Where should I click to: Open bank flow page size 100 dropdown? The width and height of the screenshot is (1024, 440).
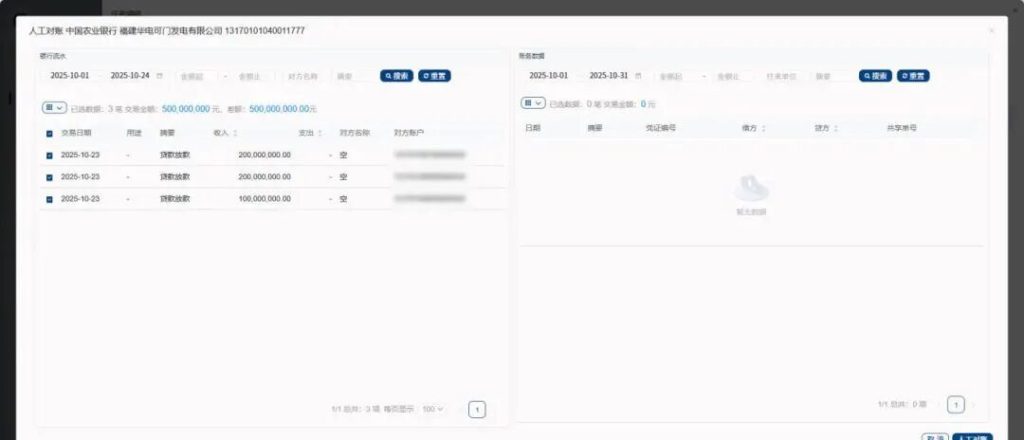tap(432, 409)
